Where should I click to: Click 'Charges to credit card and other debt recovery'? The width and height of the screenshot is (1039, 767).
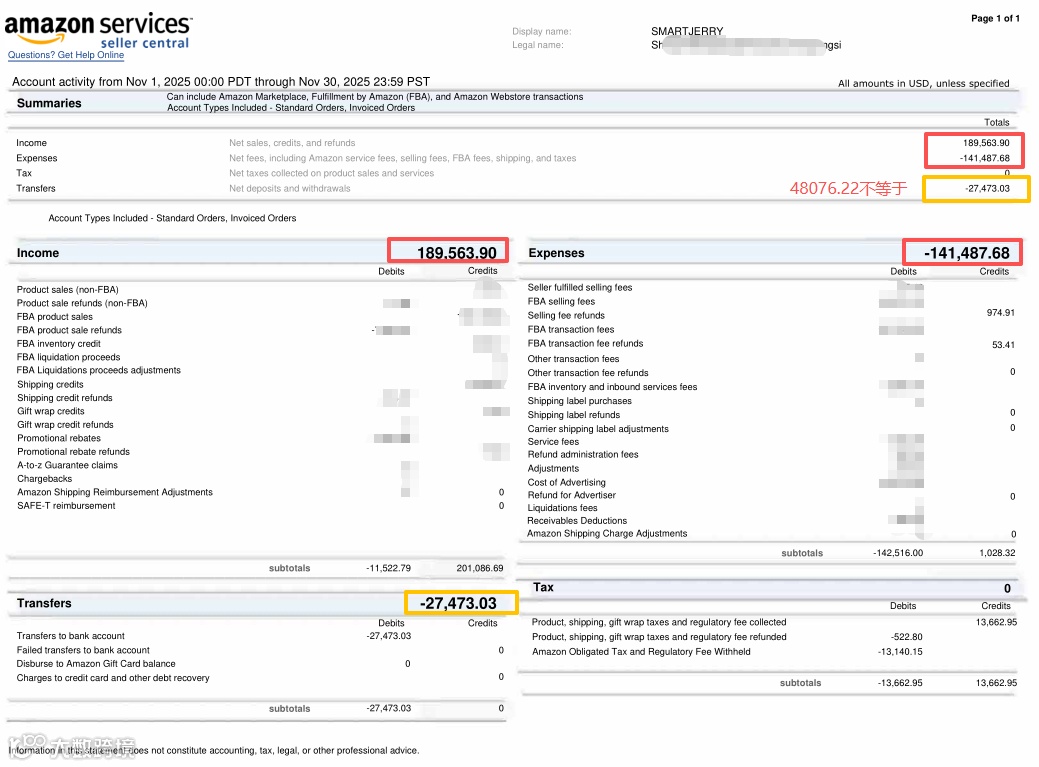coord(113,678)
